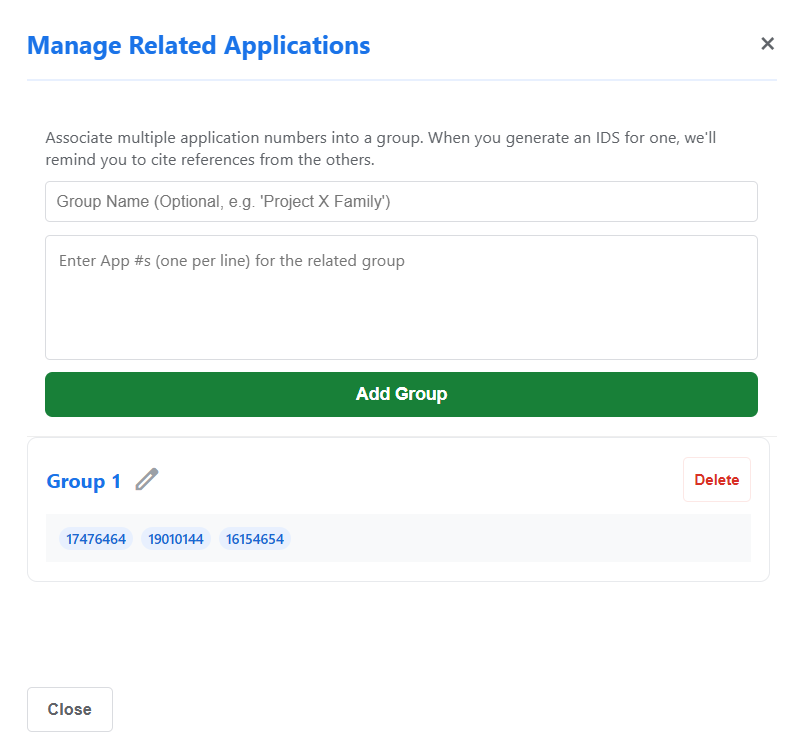This screenshot has width=803, height=756.
Task: Click the Group Name input field
Action: [x=401, y=201]
